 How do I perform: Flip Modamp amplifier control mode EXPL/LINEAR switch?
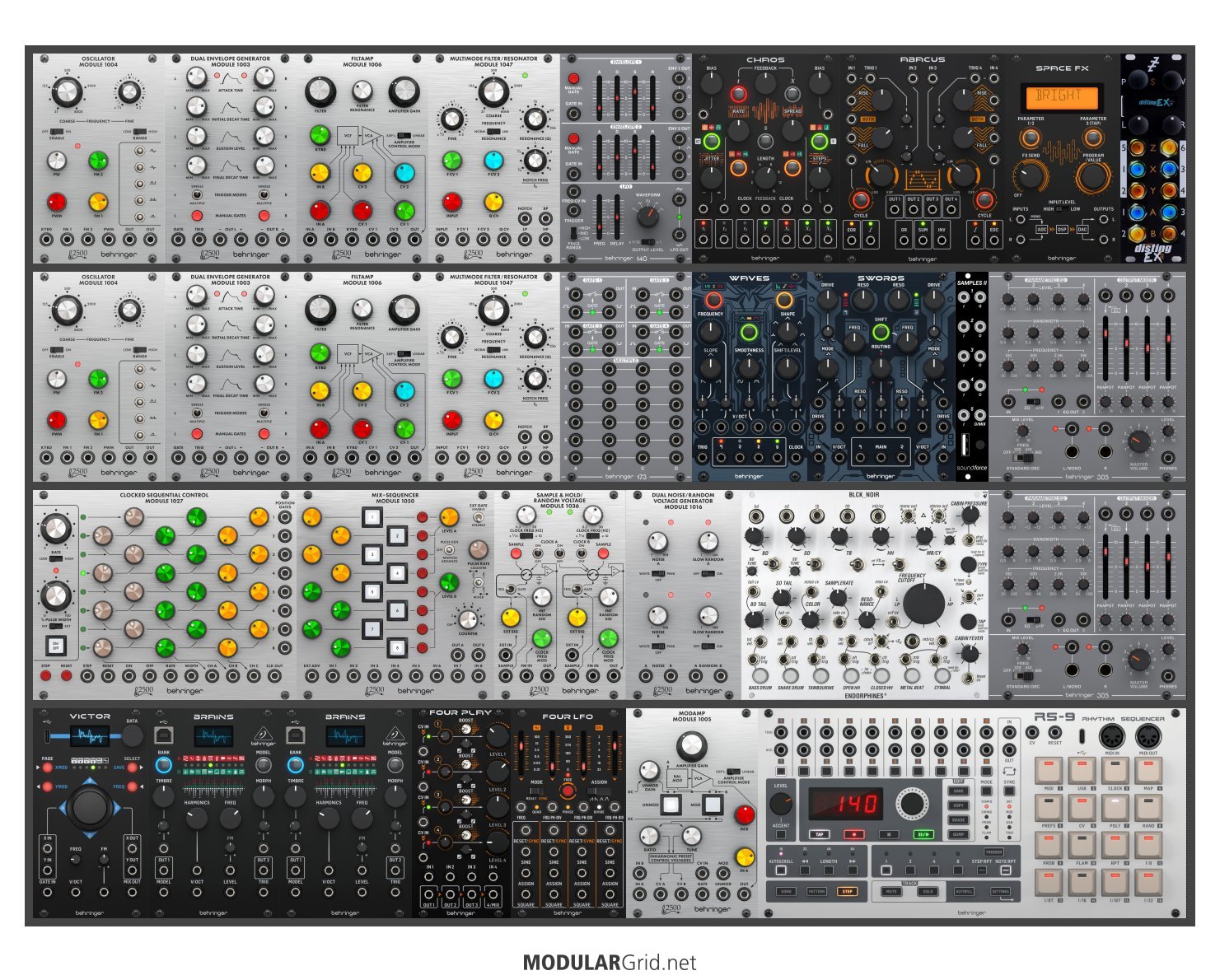point(733,772)
